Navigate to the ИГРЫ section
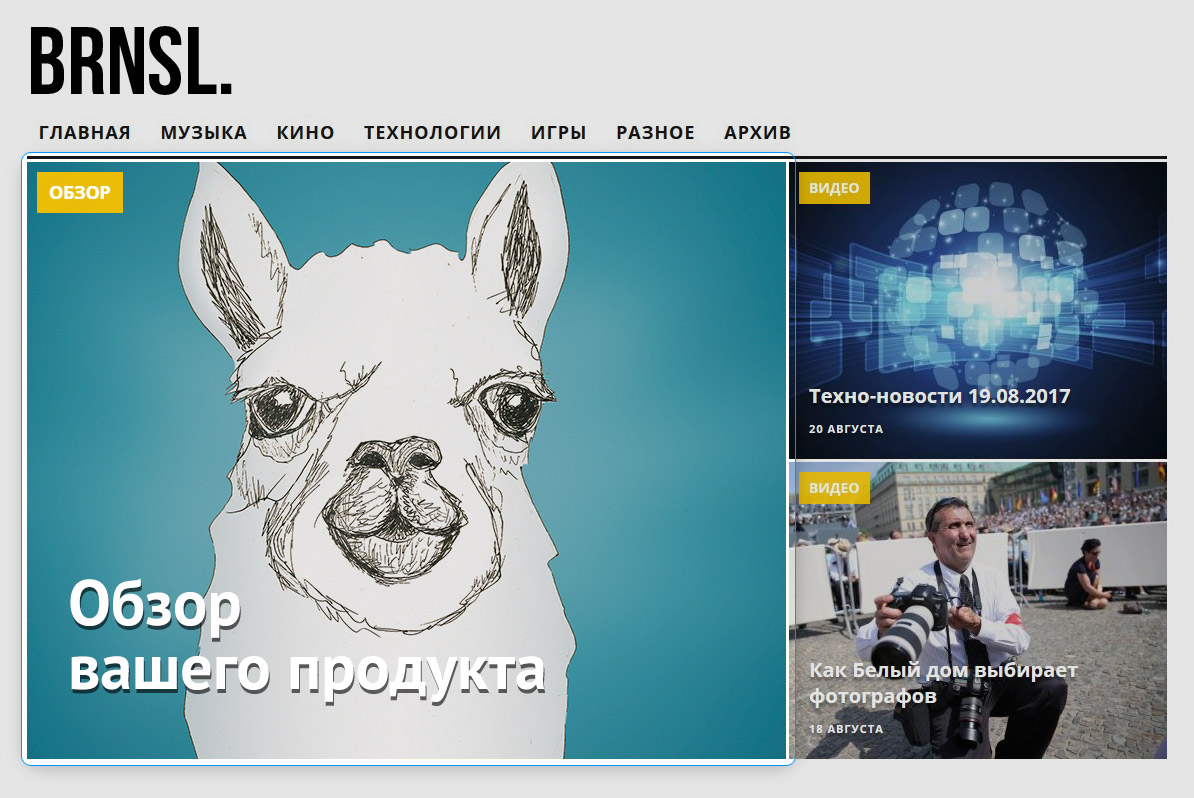Image resolution: width=1194 pixels, height=798 pixels. pos(559,133)
